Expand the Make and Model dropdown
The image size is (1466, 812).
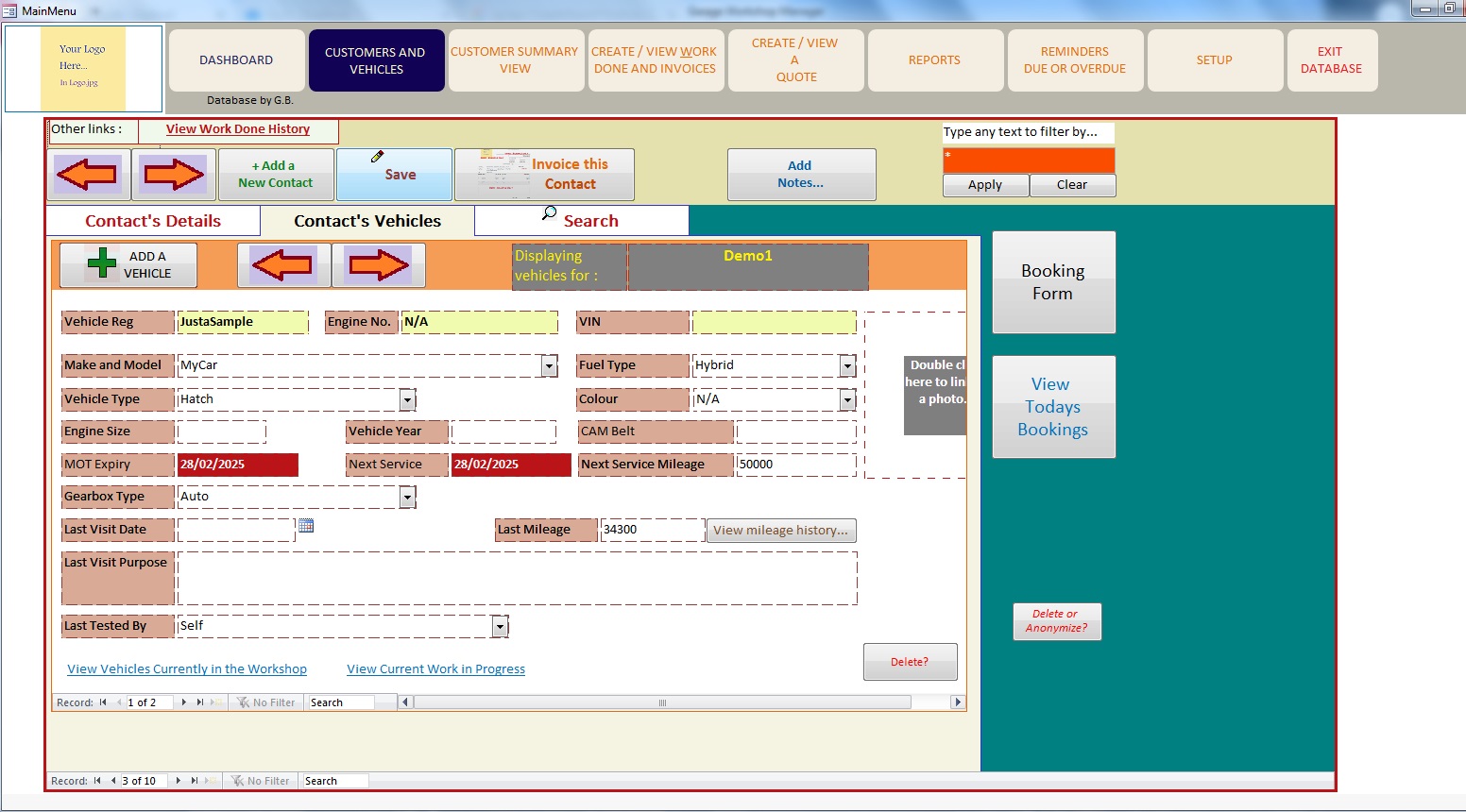549,366
